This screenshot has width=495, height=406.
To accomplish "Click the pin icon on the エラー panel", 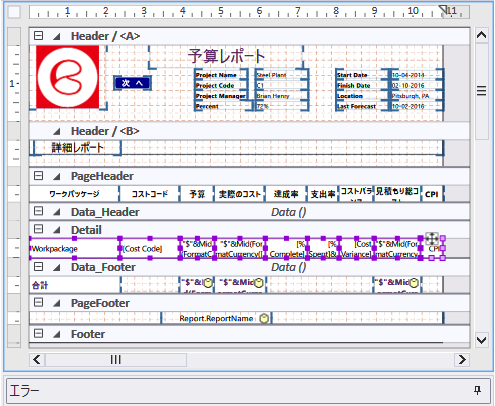I will 477,390.
